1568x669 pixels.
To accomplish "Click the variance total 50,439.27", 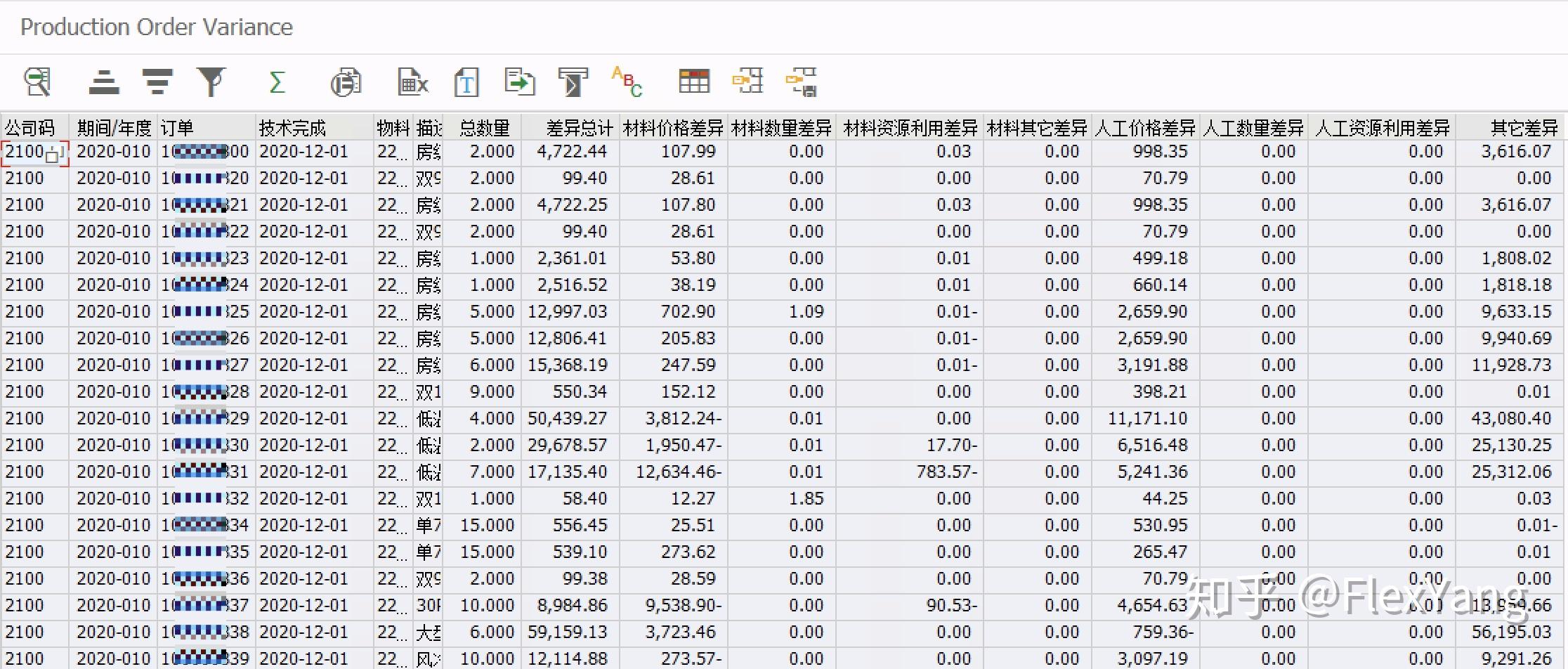I will click(x=570, y=419).
